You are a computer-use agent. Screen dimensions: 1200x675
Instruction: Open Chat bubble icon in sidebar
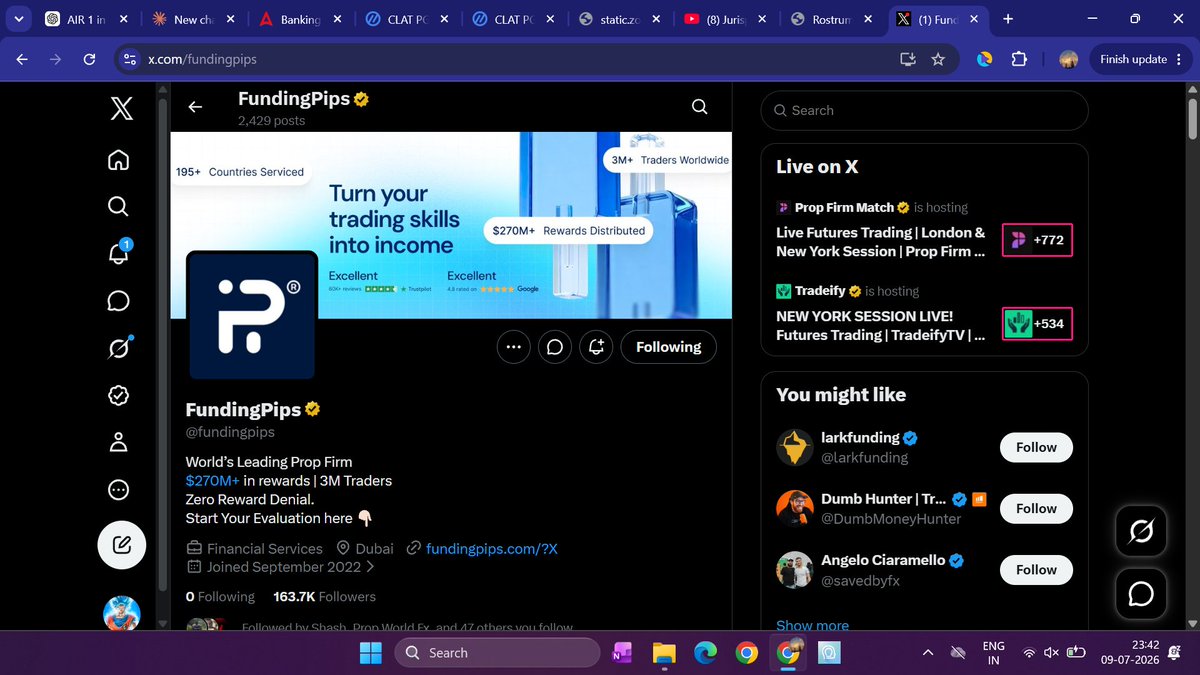coord(118,301)
